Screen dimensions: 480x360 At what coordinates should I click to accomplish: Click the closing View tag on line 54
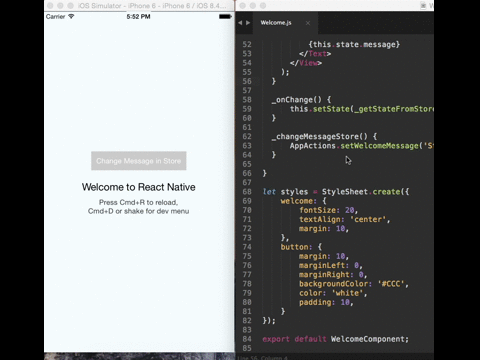pos(306,63)
